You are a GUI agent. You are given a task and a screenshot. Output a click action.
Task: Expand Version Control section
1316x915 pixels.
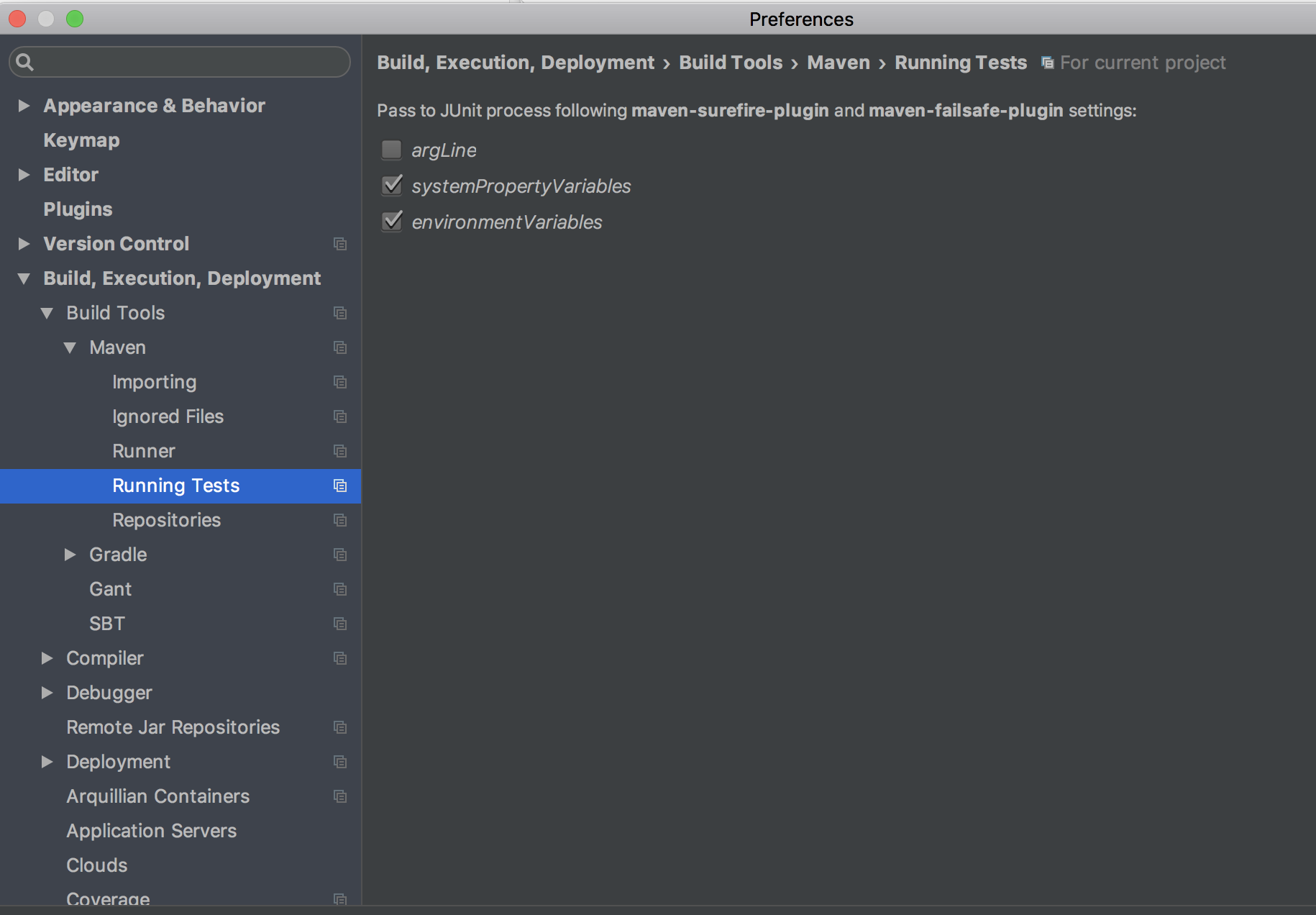(x=24, y=244)
